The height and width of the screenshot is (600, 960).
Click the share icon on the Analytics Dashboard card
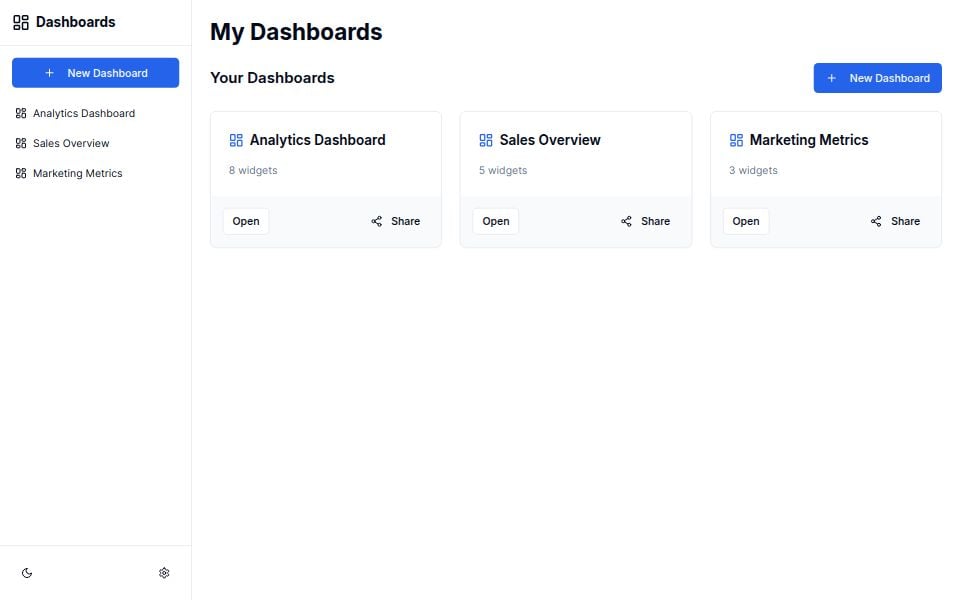coord(377,221)
